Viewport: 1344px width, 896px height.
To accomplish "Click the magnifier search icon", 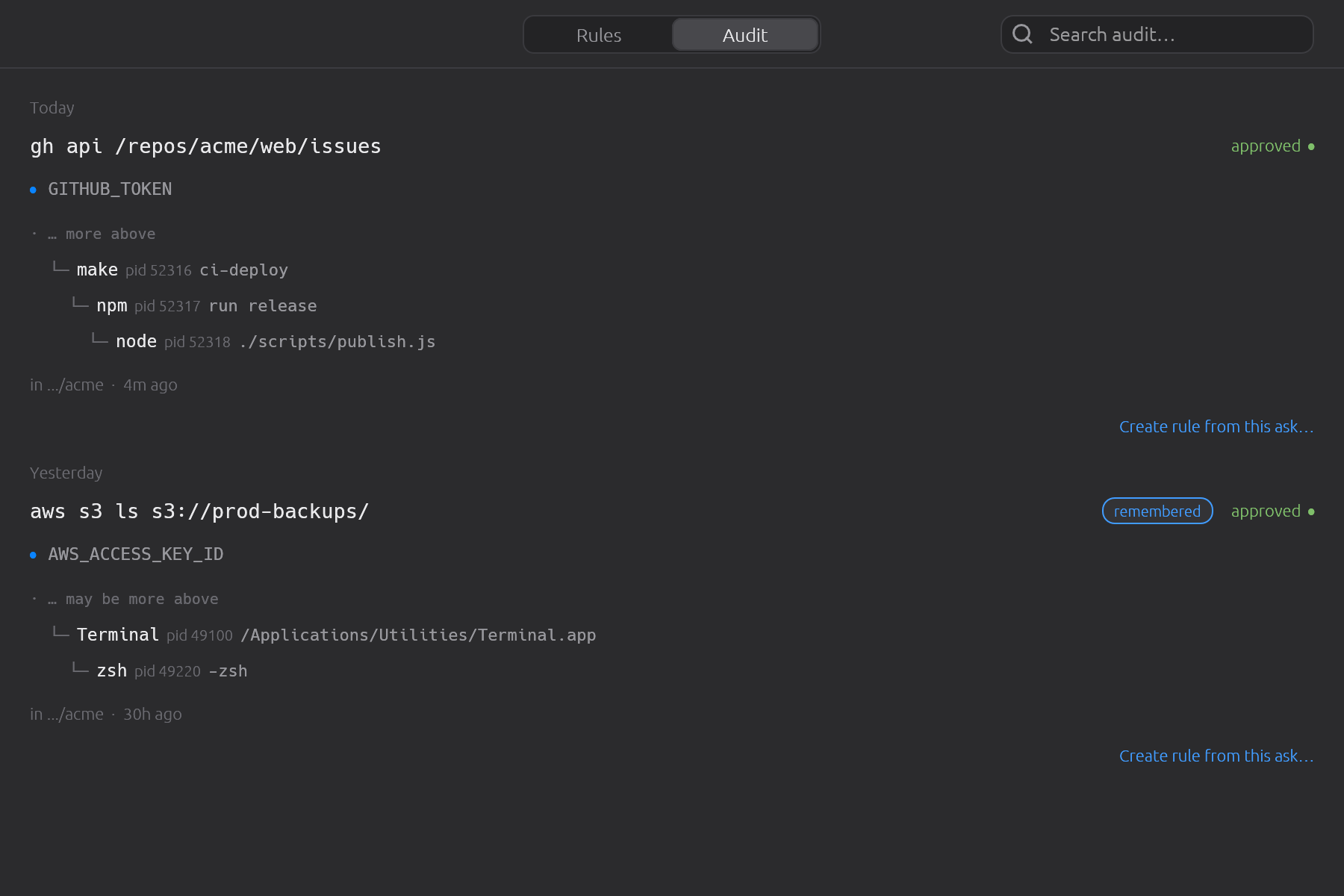I will (1022, 34).
